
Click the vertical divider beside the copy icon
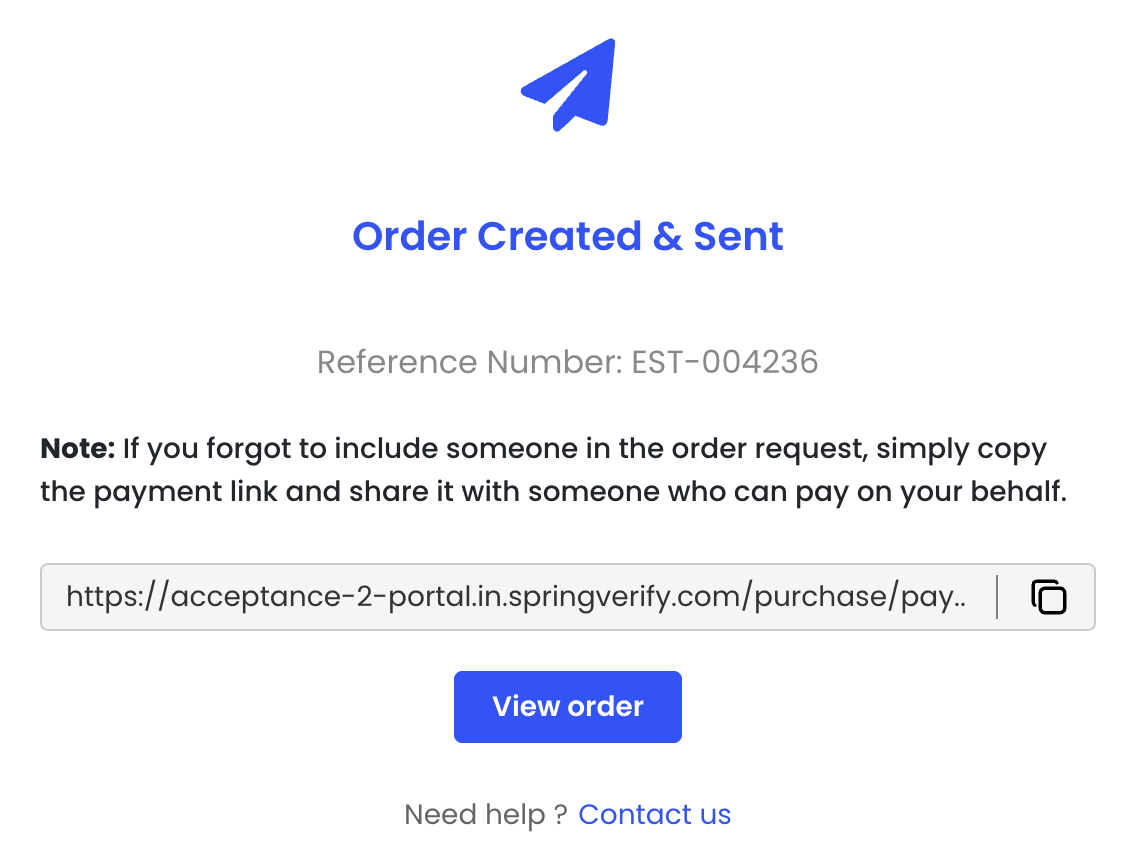(997, 597)
